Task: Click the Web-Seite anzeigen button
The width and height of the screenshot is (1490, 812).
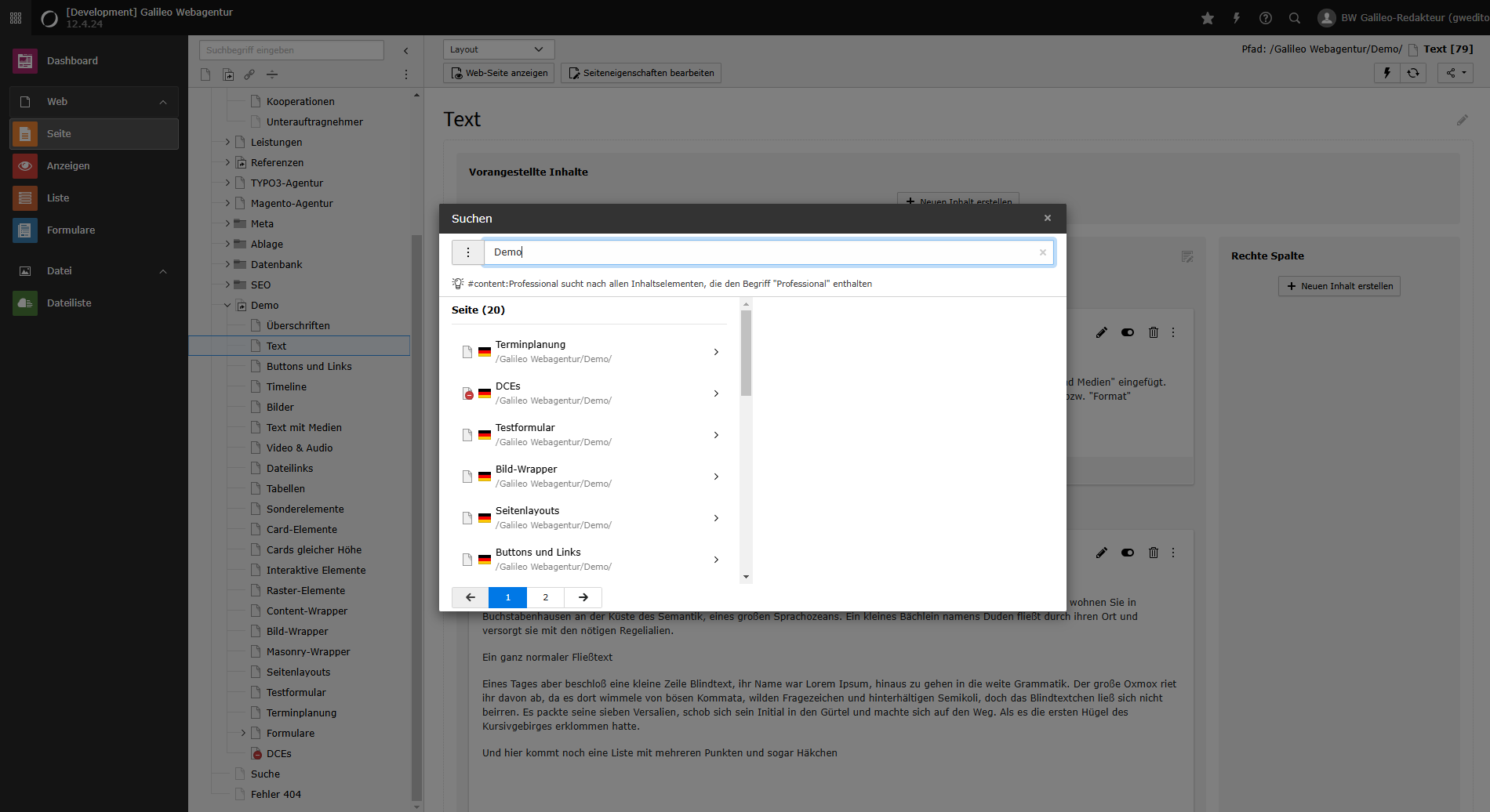Action: [x=499, y=73]
